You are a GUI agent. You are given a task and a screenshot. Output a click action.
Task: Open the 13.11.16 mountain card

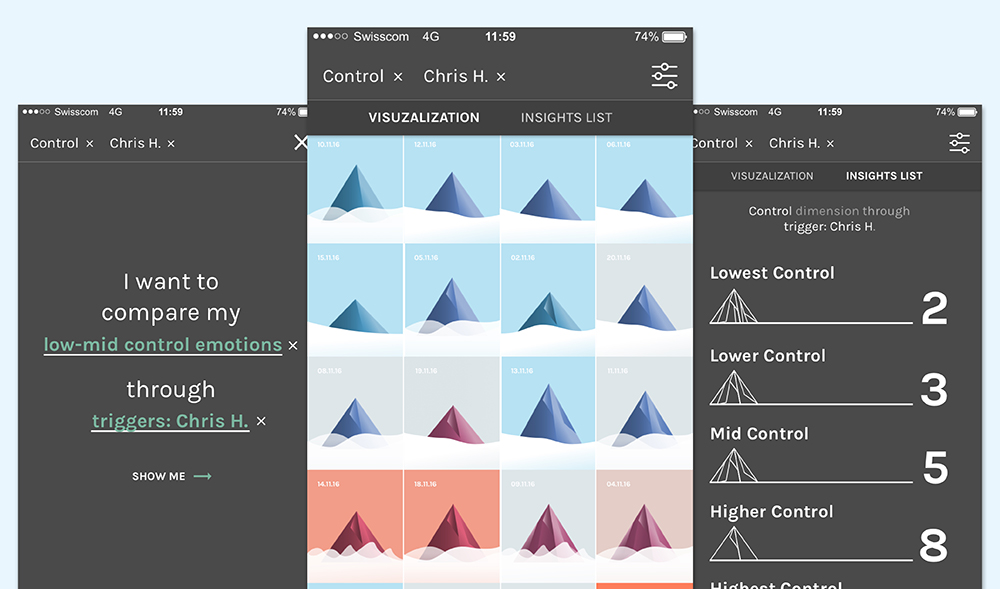coord(548,412)
